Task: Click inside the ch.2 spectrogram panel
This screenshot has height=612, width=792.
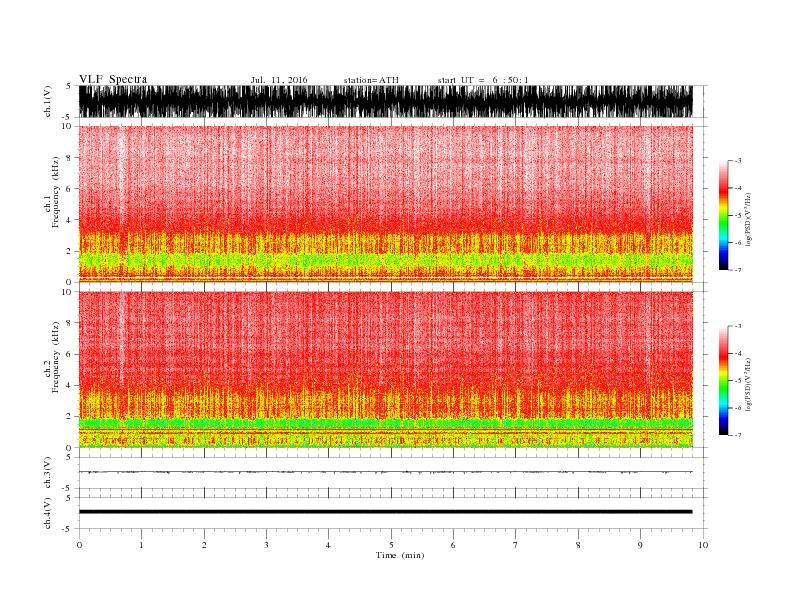Action: 385,370
